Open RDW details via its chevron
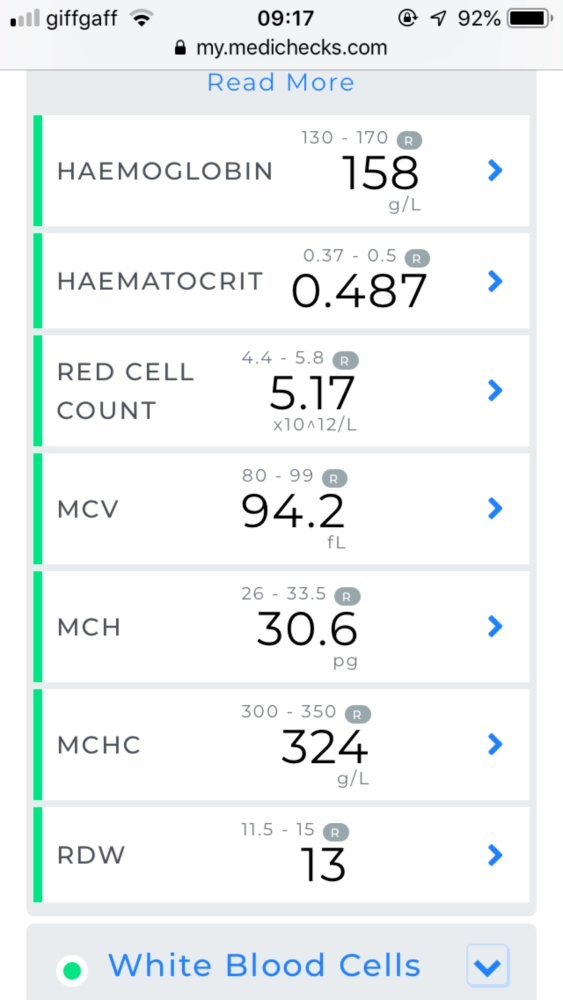Viewport: 563px width, 1000px height. point(495,855)
